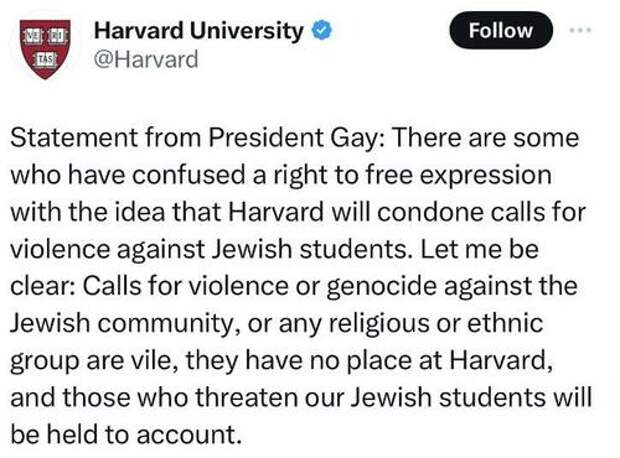Open the three-dot more options menu

point(580,30)
